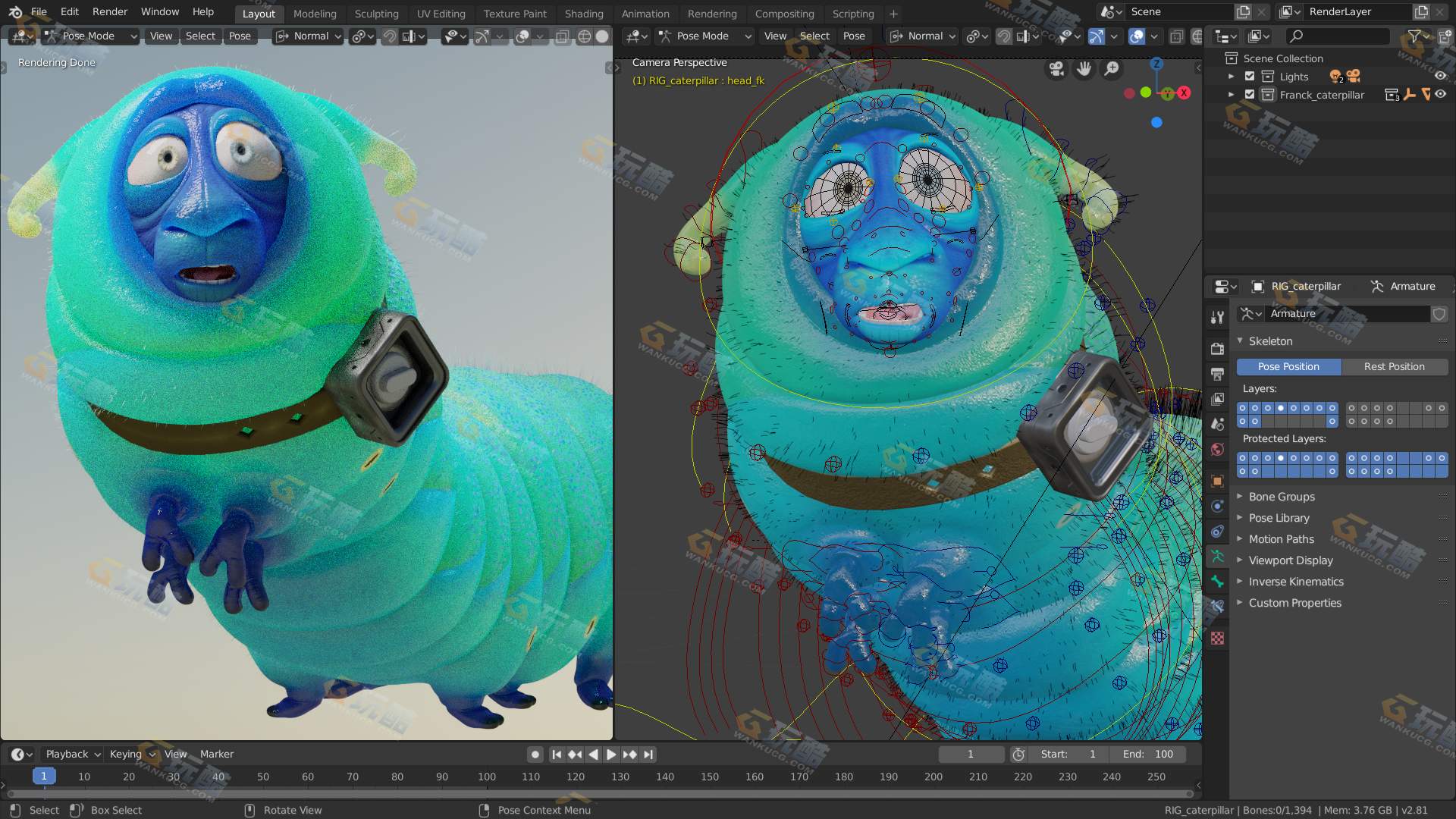Expand the Lights collection tree

click(x=1231, y=77)
